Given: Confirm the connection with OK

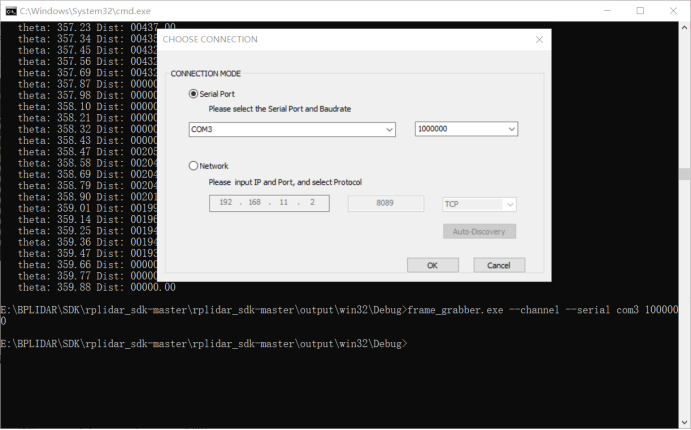Looking at the screenshot, I should [x=433, y=265].
